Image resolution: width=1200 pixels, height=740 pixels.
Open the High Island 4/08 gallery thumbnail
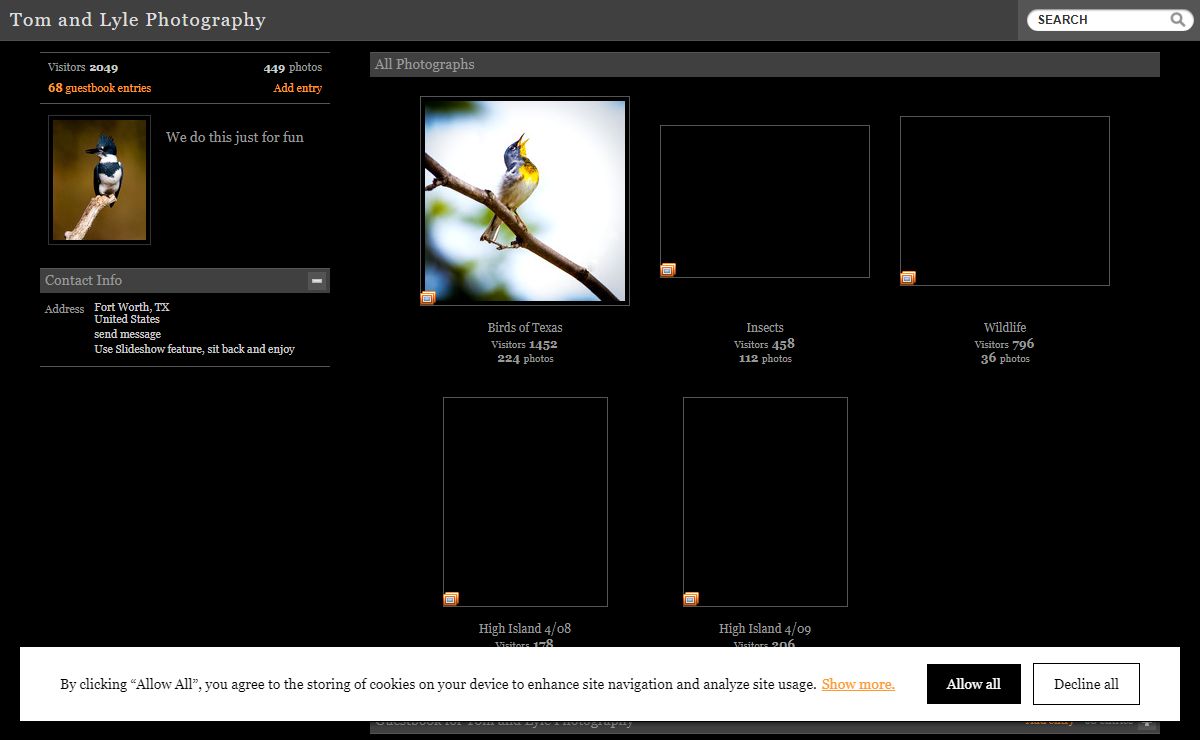(x=525, y=502)
